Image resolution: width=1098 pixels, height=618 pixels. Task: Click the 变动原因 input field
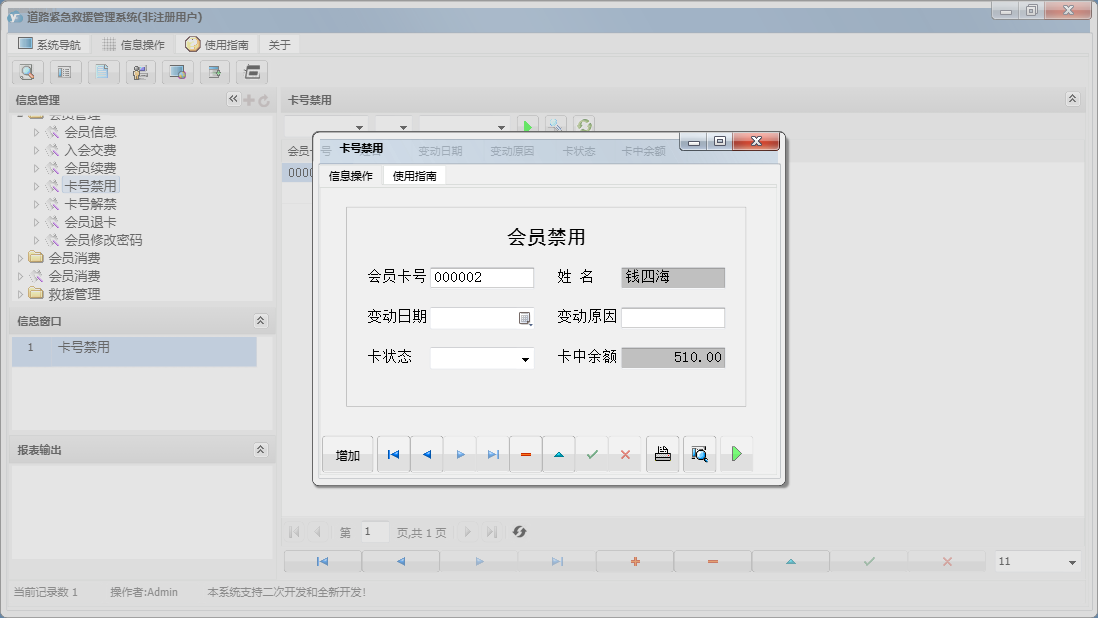tap(674, 317)
